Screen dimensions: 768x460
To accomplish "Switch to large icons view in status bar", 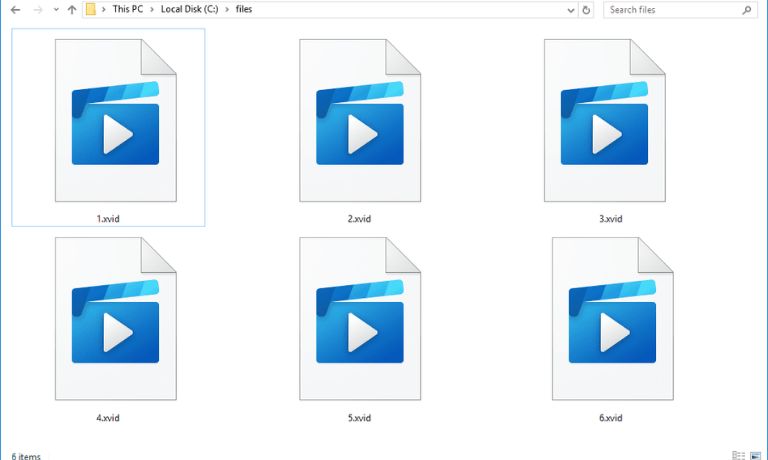I will 756,456.
